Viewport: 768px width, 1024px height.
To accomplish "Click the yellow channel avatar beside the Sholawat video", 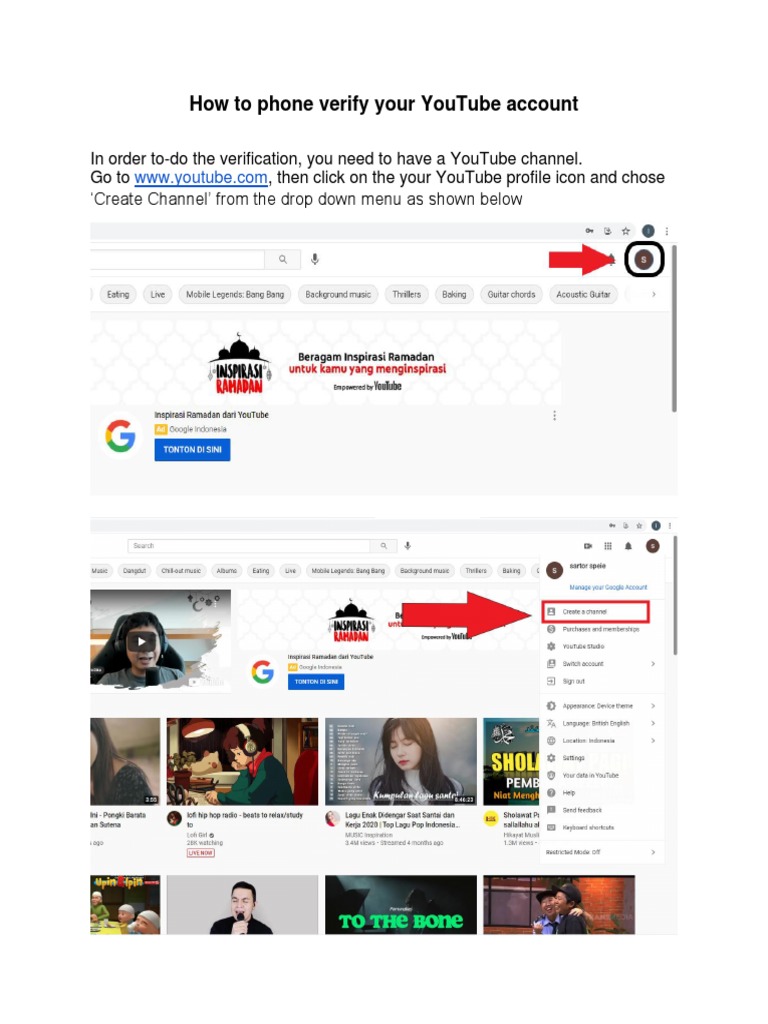I will 490,819.
